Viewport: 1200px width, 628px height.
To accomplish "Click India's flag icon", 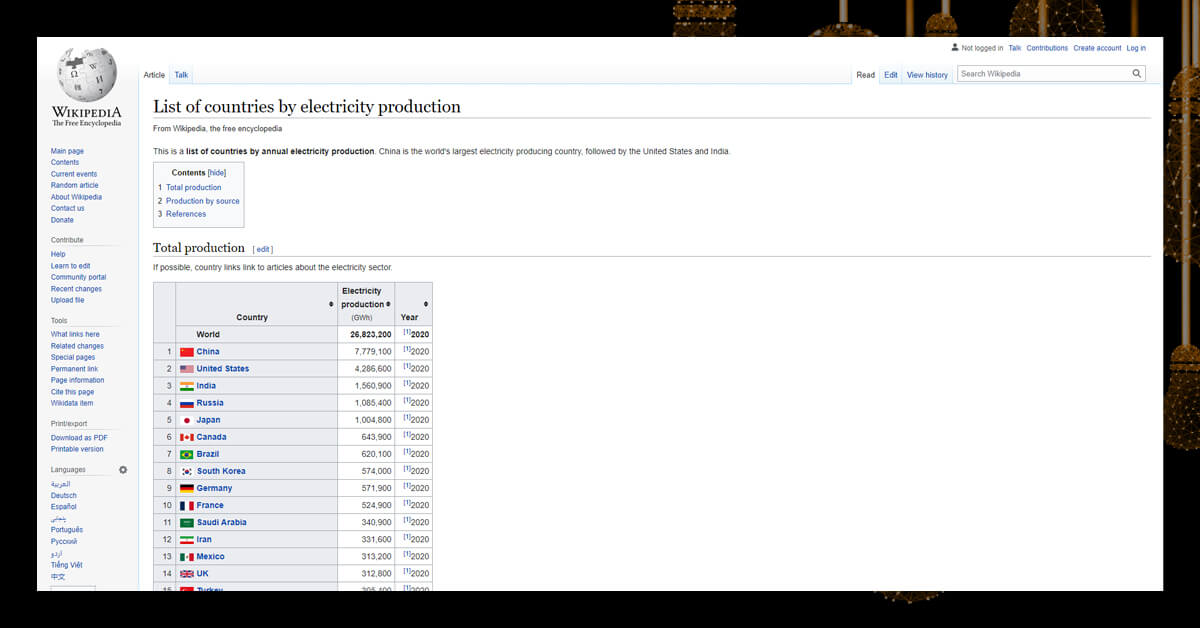I will pyautogui.click(x=187, y=386).
